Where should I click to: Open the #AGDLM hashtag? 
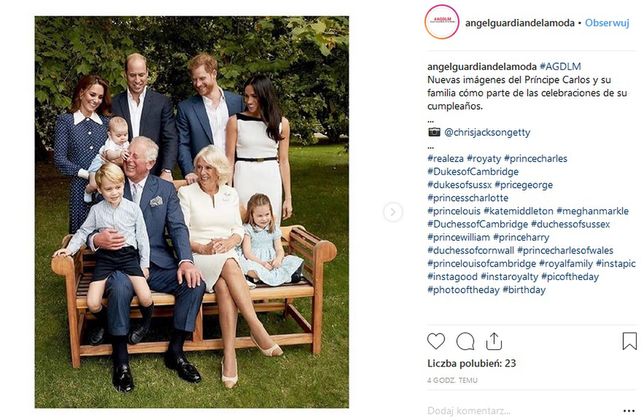coord(560,67)
